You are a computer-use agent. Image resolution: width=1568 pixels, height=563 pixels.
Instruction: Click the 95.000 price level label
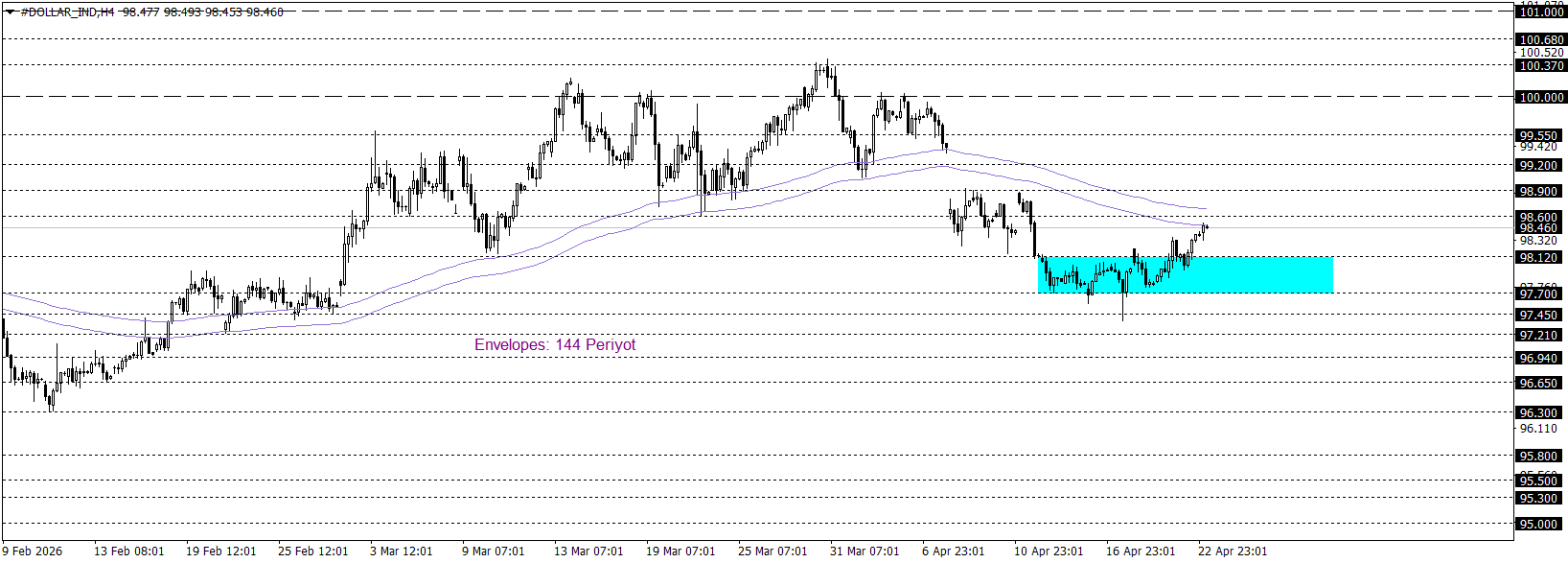click(x=1539, y=525)
